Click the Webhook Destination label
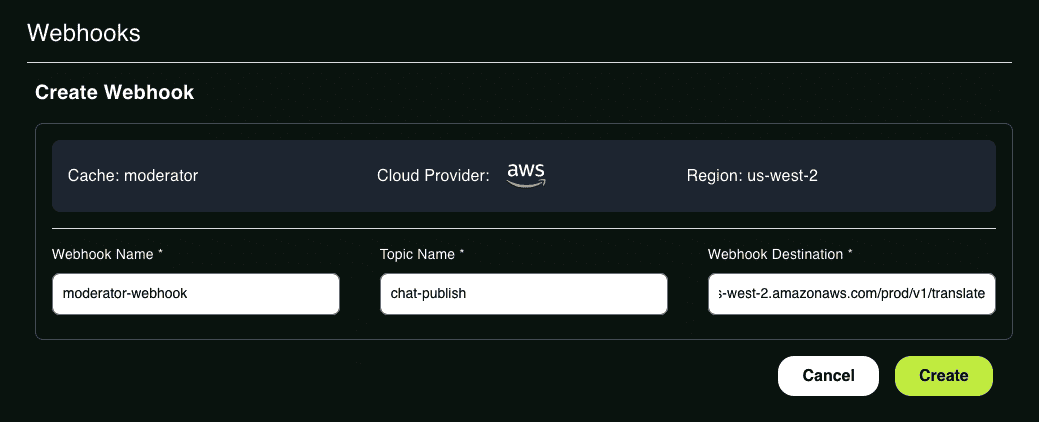Viewport: 1039px width, 422px height. click(x=775, y=254)
